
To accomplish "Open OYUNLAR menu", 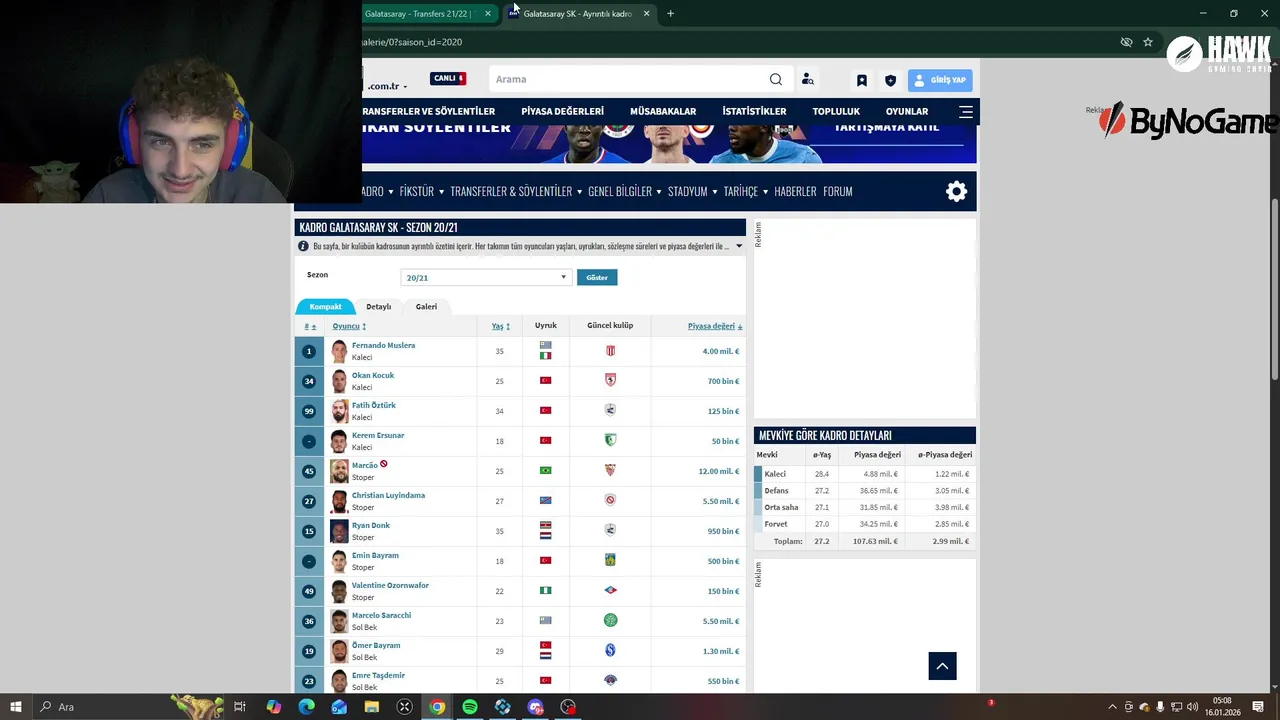I will click(x=907, y=111).
